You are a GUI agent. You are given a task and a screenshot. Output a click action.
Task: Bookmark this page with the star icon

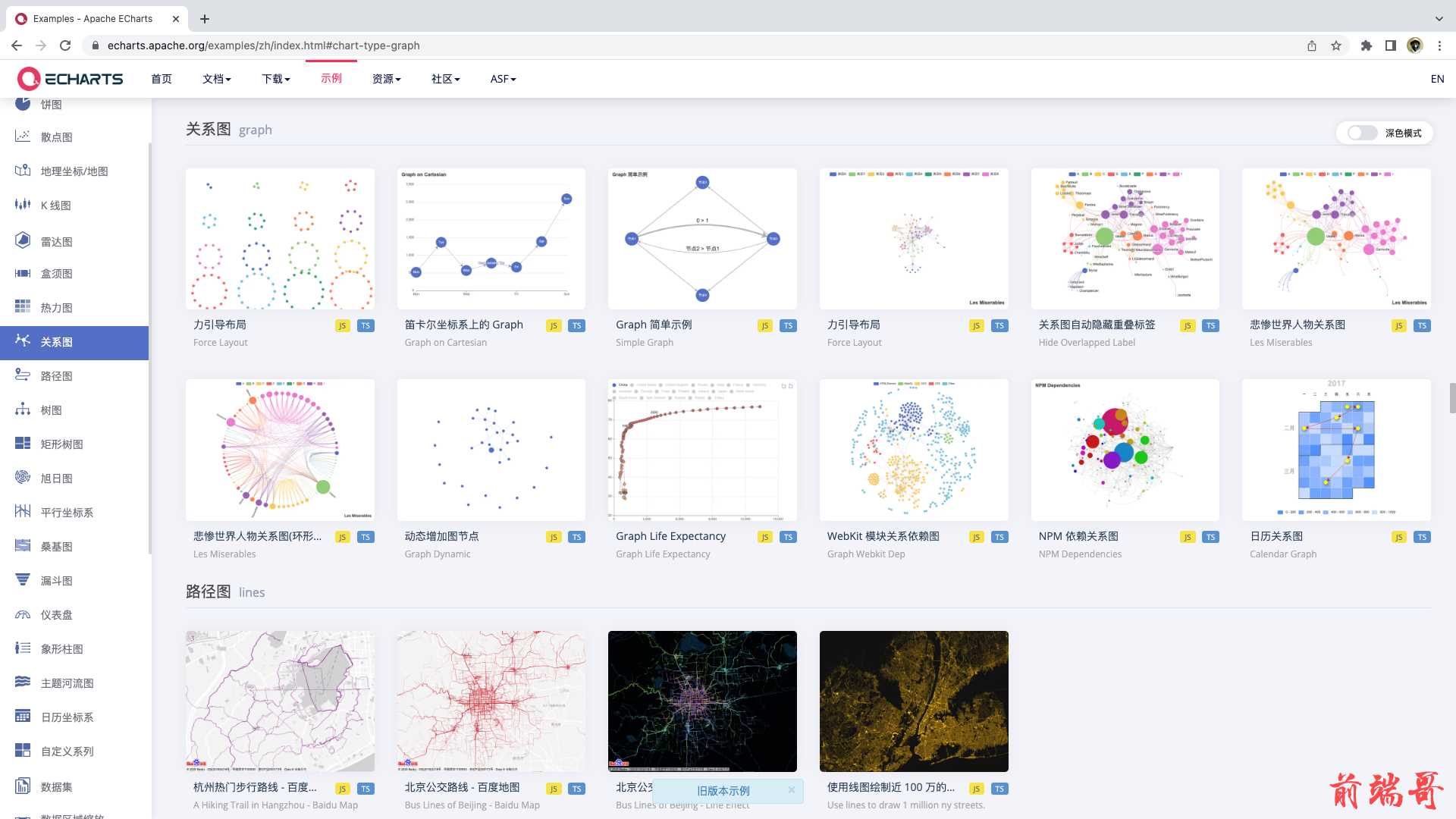point(1336,45)
